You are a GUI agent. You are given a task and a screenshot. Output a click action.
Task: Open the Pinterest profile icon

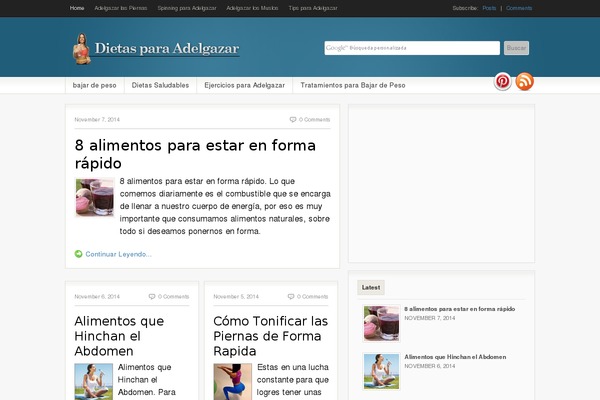502,82
